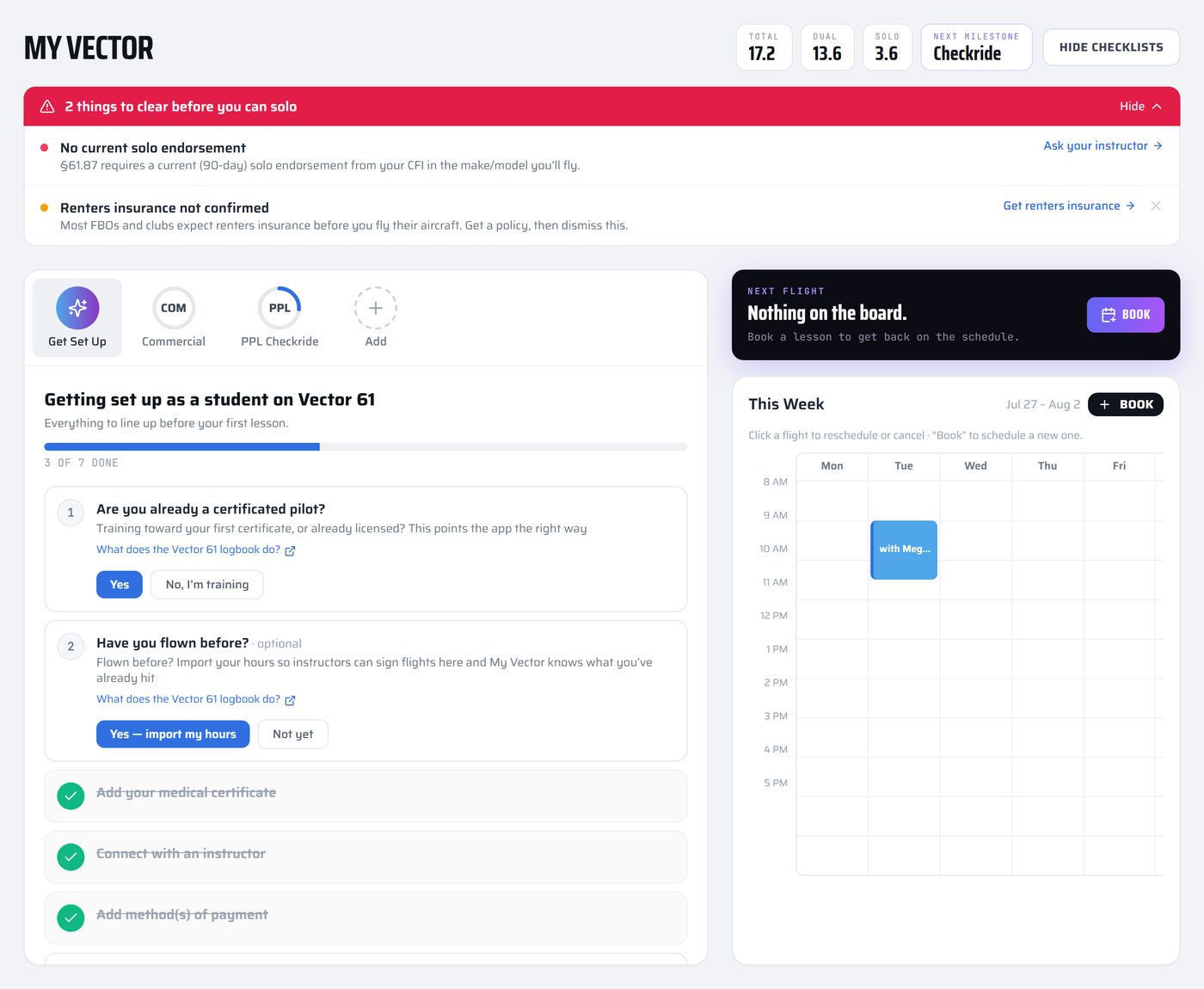1204x989 pixels.
Task: Open the Get Set Up checklist tab
Action: [x=77, y=317]
